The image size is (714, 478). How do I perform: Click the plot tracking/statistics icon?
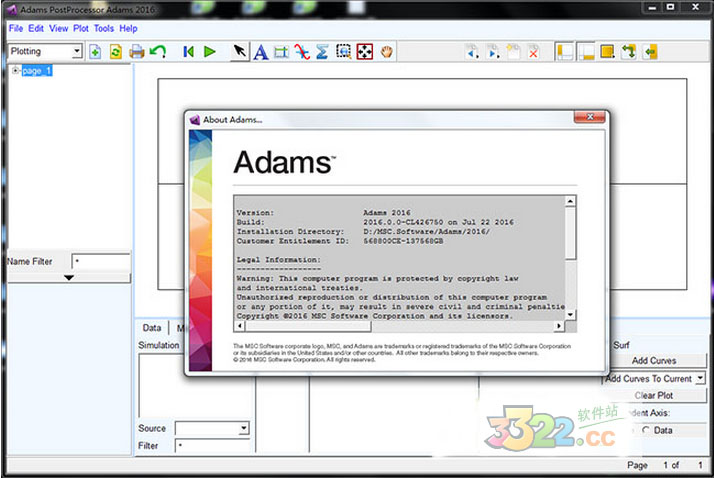coord(281,52)
